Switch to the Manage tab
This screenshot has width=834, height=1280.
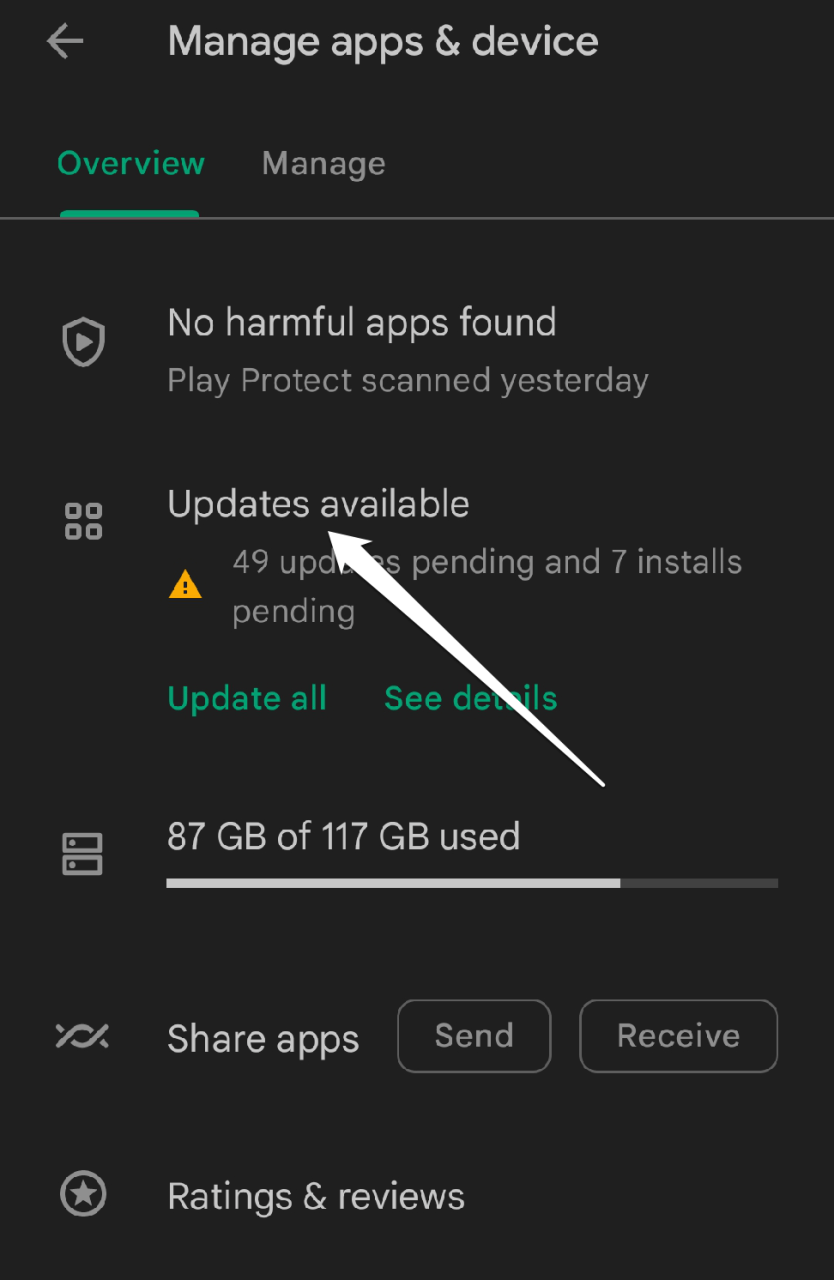[x=323, y=164]
